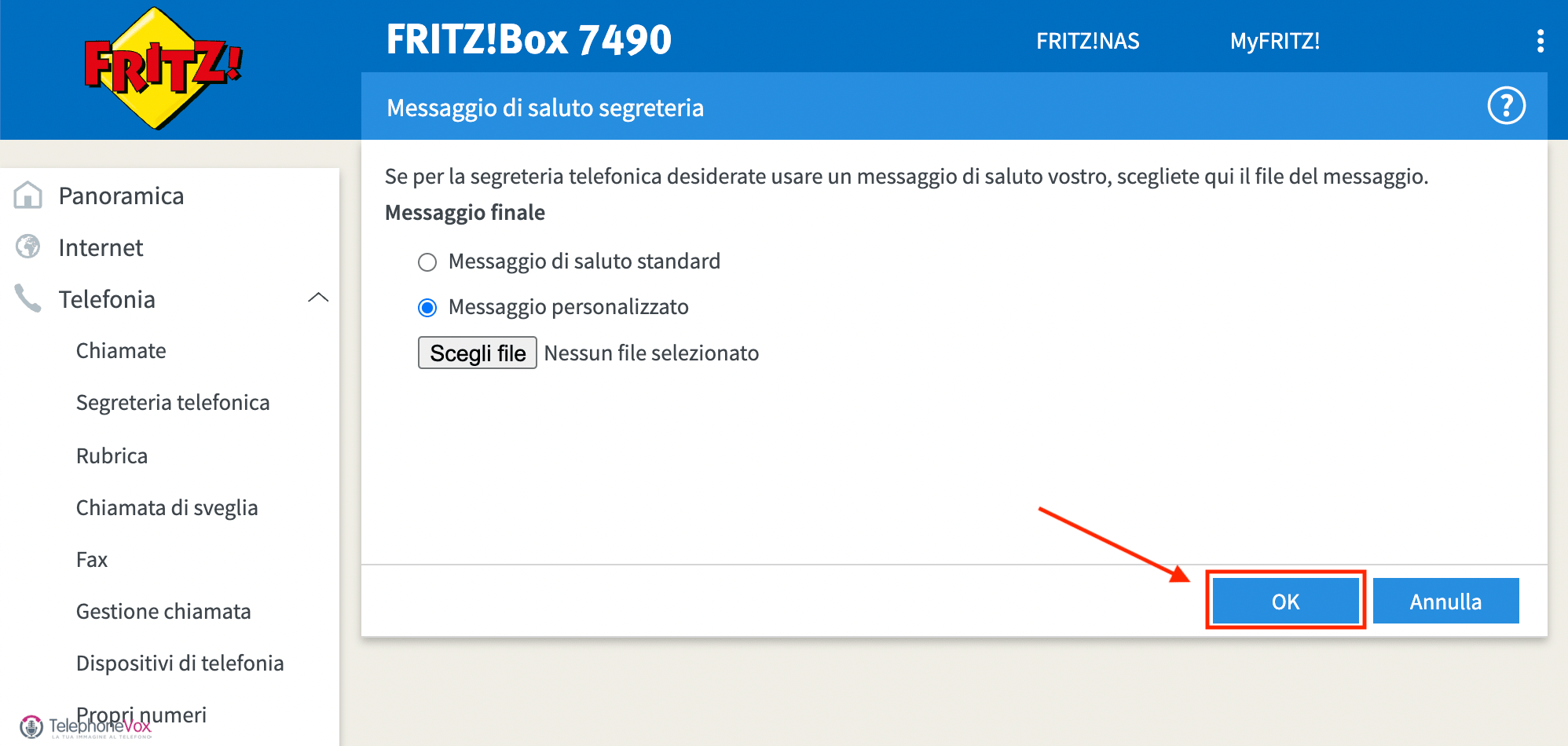Viewport: 1568px width, 746px height.
Task: Click the Annulla button
Action: pos(1445,602)
